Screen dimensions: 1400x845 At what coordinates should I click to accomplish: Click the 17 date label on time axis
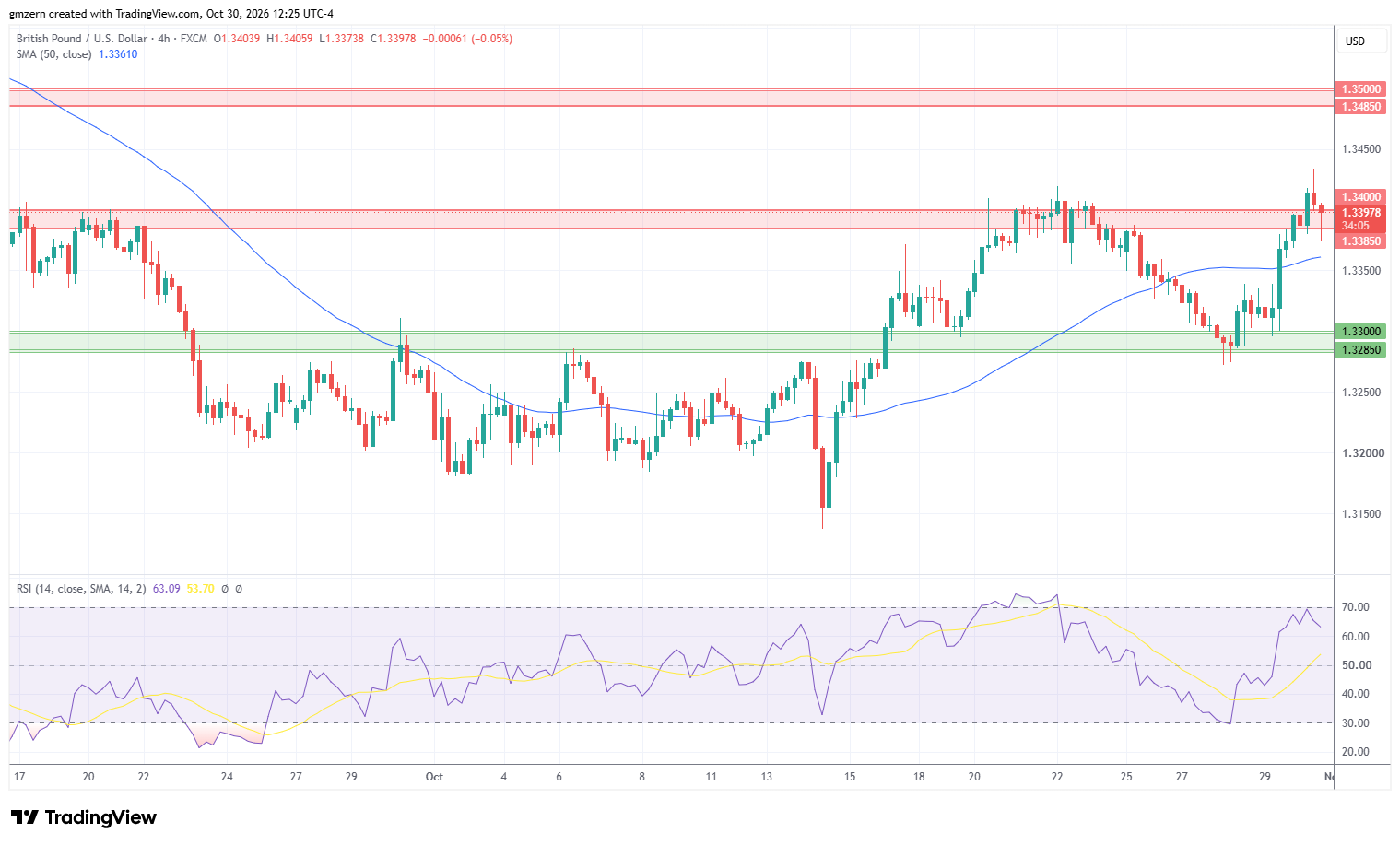[x=19, y=777]
